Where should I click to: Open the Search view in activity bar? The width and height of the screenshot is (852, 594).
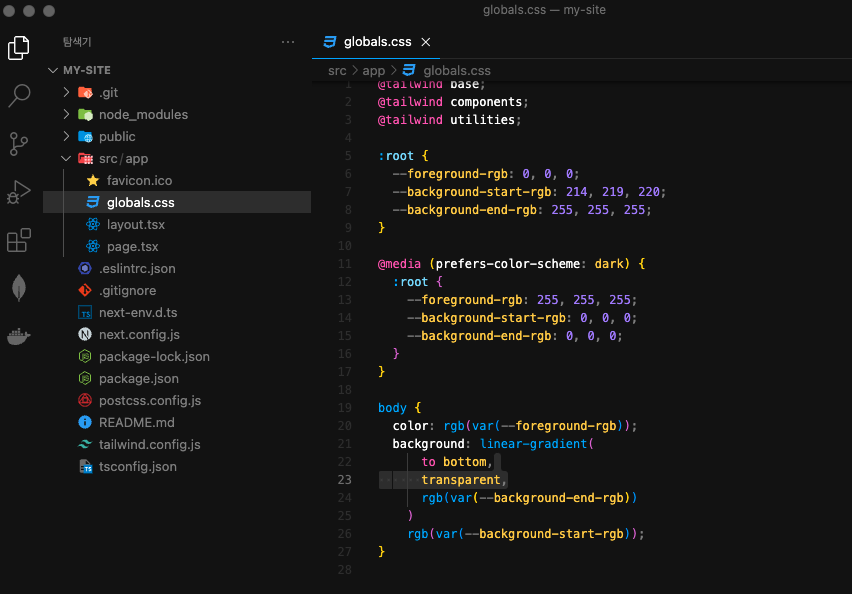pyautogui.click(x=18, y=96)
